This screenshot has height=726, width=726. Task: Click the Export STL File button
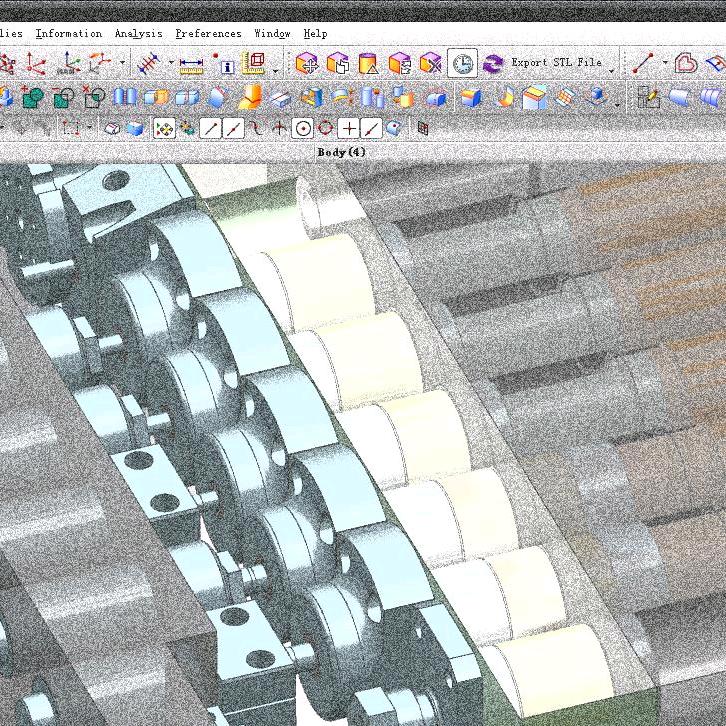[x=556, y=62]
